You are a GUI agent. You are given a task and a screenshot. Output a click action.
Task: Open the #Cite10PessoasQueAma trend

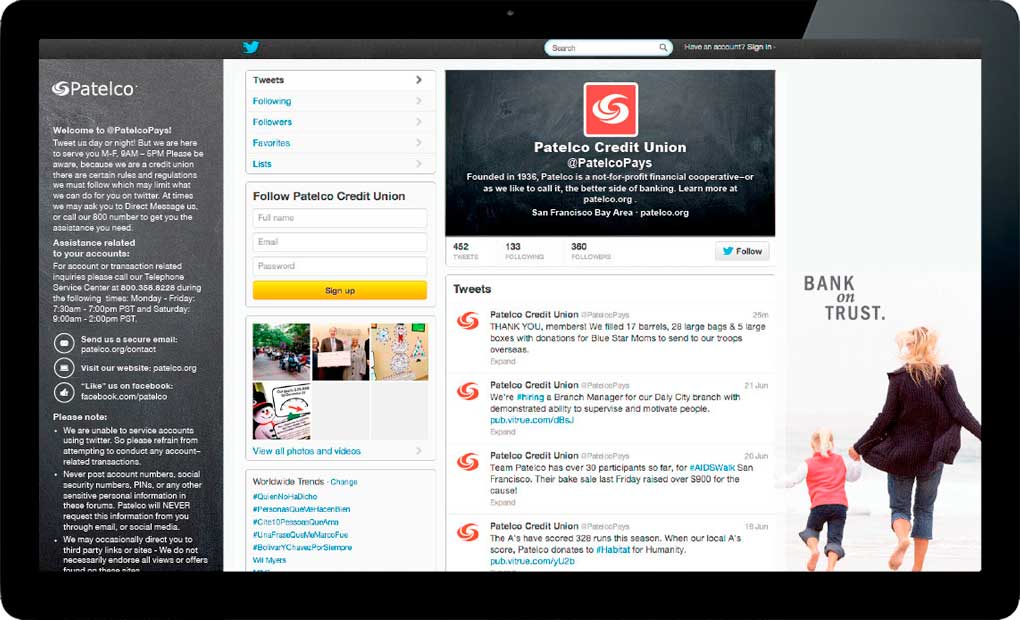tap(295, 522)
